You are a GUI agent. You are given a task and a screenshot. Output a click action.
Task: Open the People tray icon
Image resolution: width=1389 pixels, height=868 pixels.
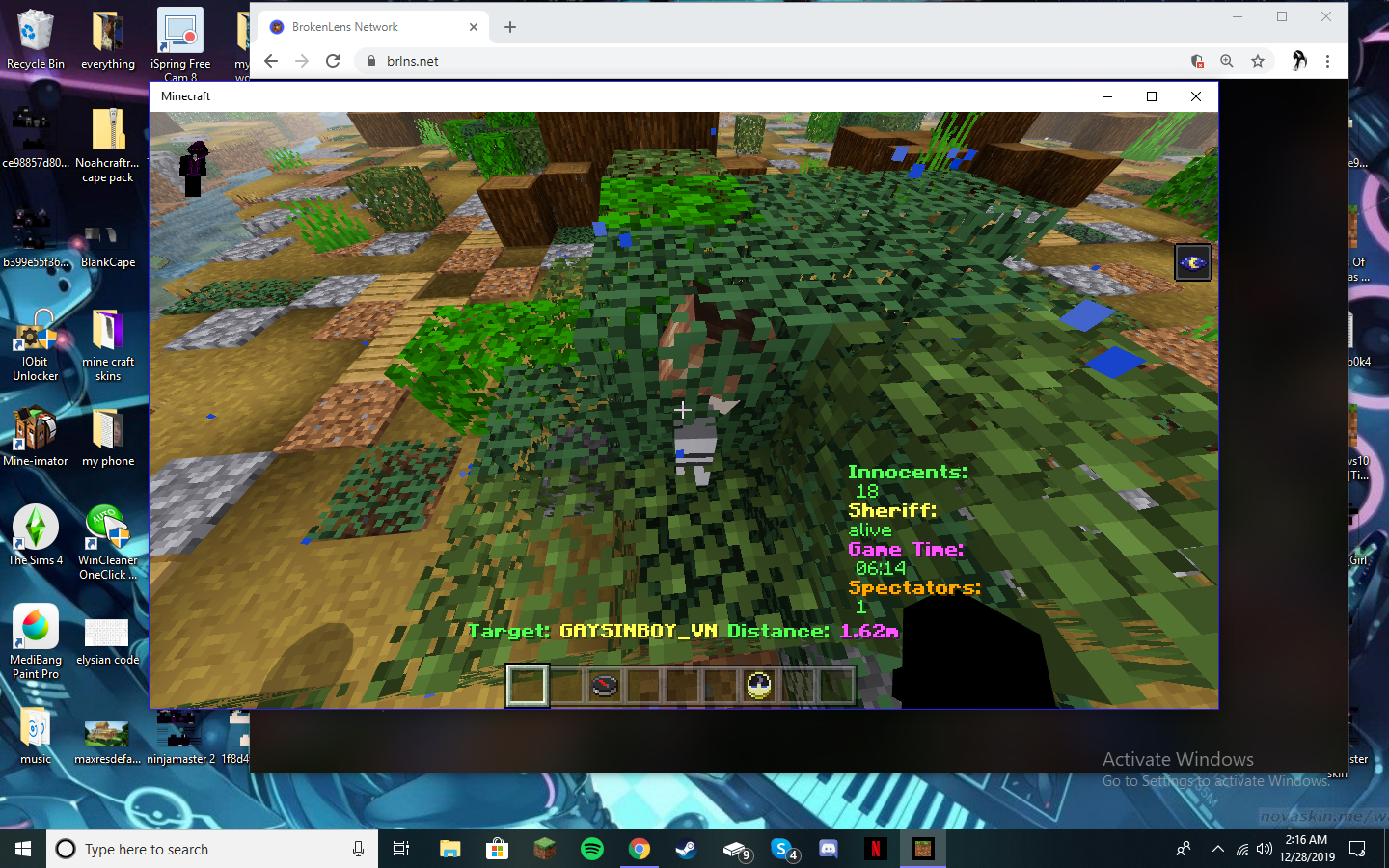(1184, 849)
